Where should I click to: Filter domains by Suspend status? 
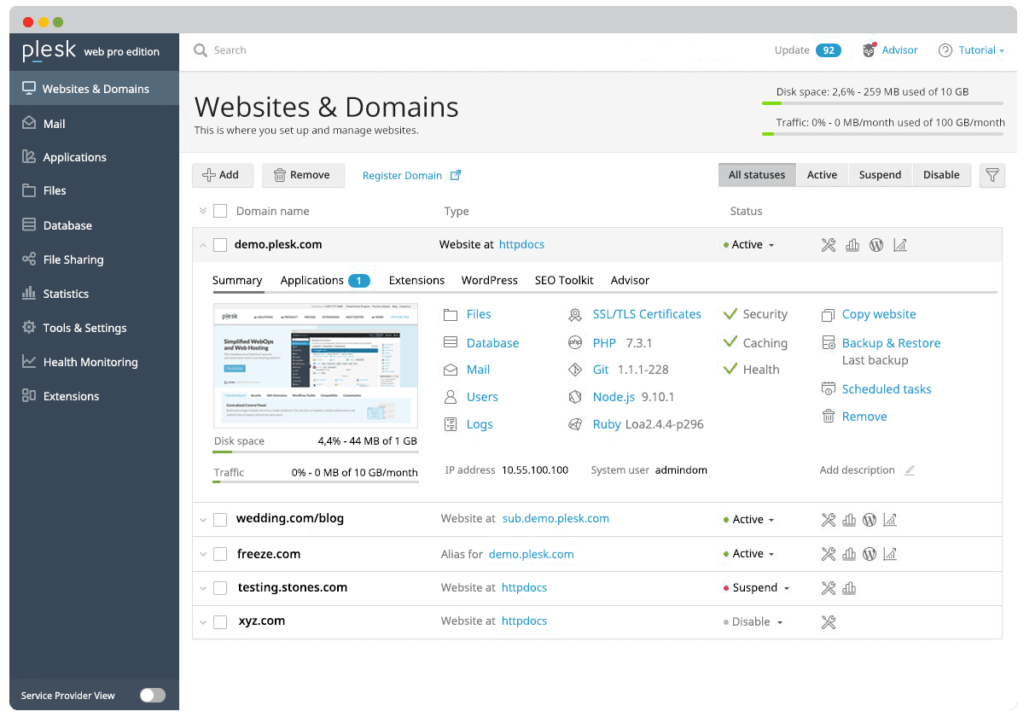(x=880, y=175)
